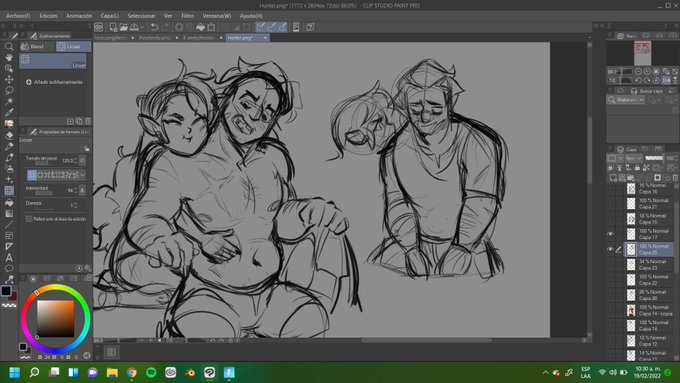Select the Eraser tool

click(9, 135)
